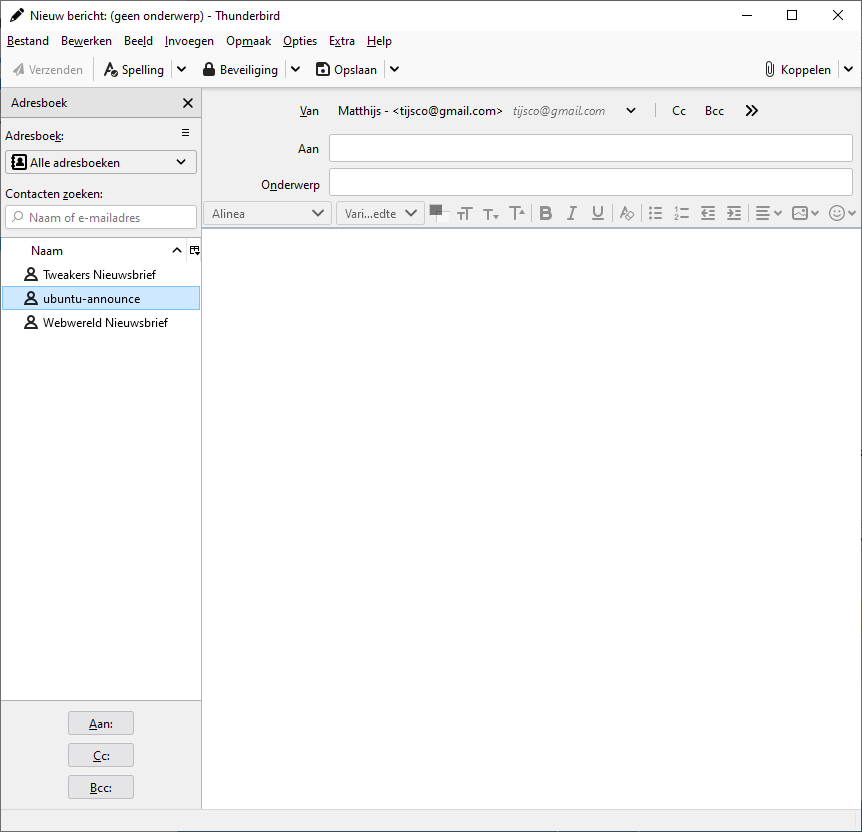Screen dimensions: 862x832
Task: Pick the text color swatch
Action: coord(435,210)
